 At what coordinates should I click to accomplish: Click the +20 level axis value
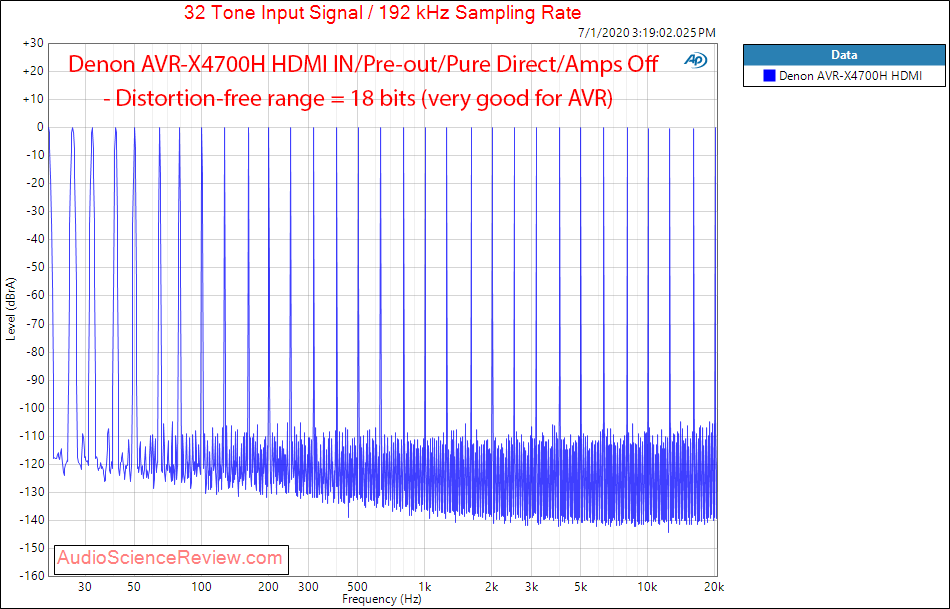[33, 71]
